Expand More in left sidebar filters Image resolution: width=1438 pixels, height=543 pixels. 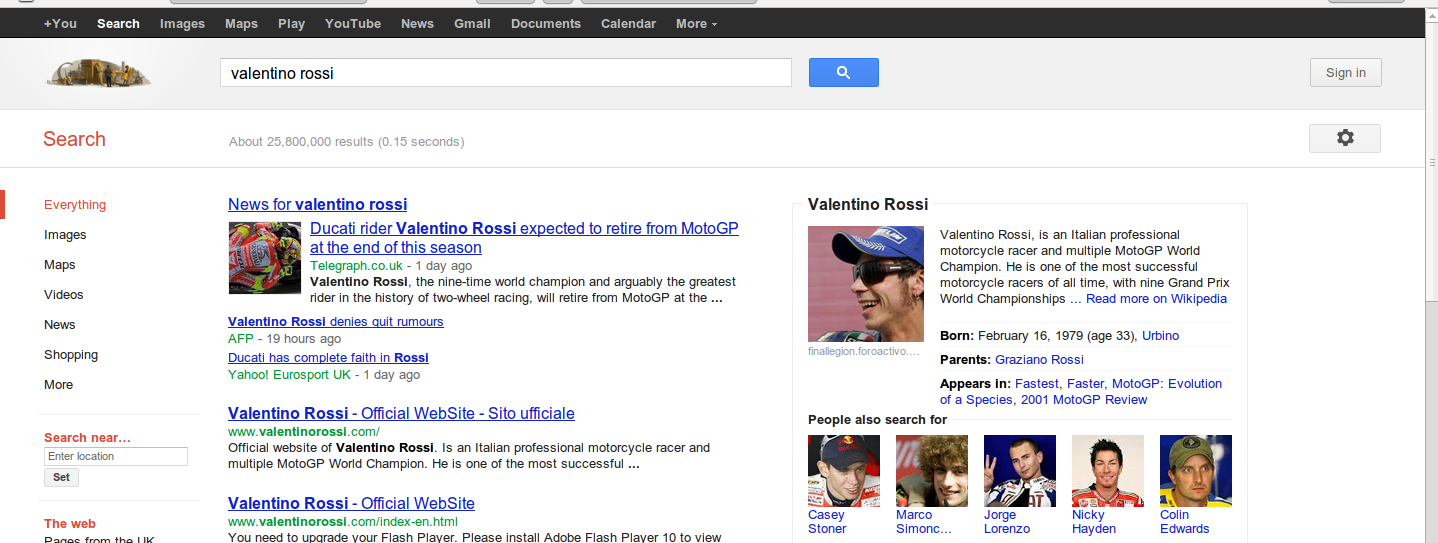point(58,385)
